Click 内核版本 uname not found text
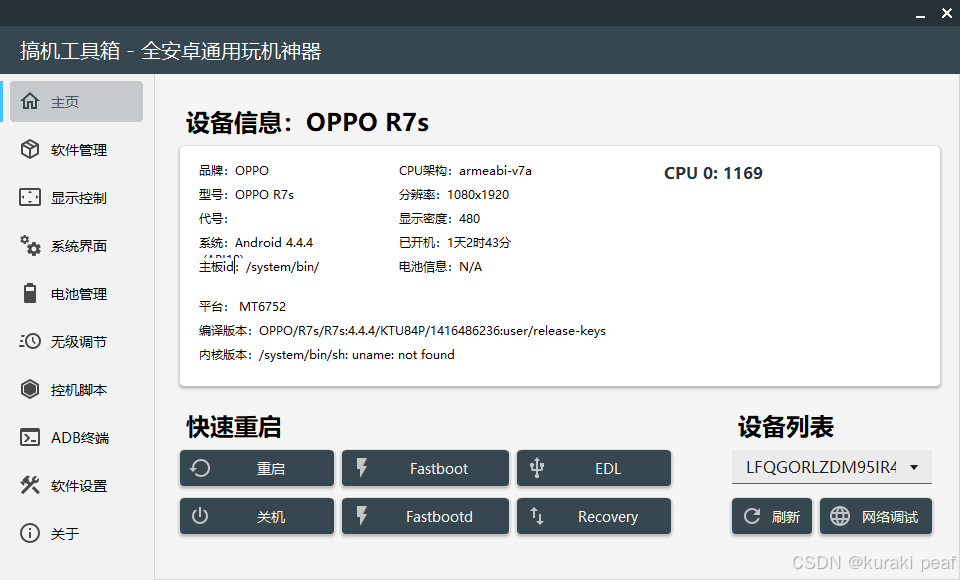The height and width of the screenshot is (580, 960). (x=326, y=355)
